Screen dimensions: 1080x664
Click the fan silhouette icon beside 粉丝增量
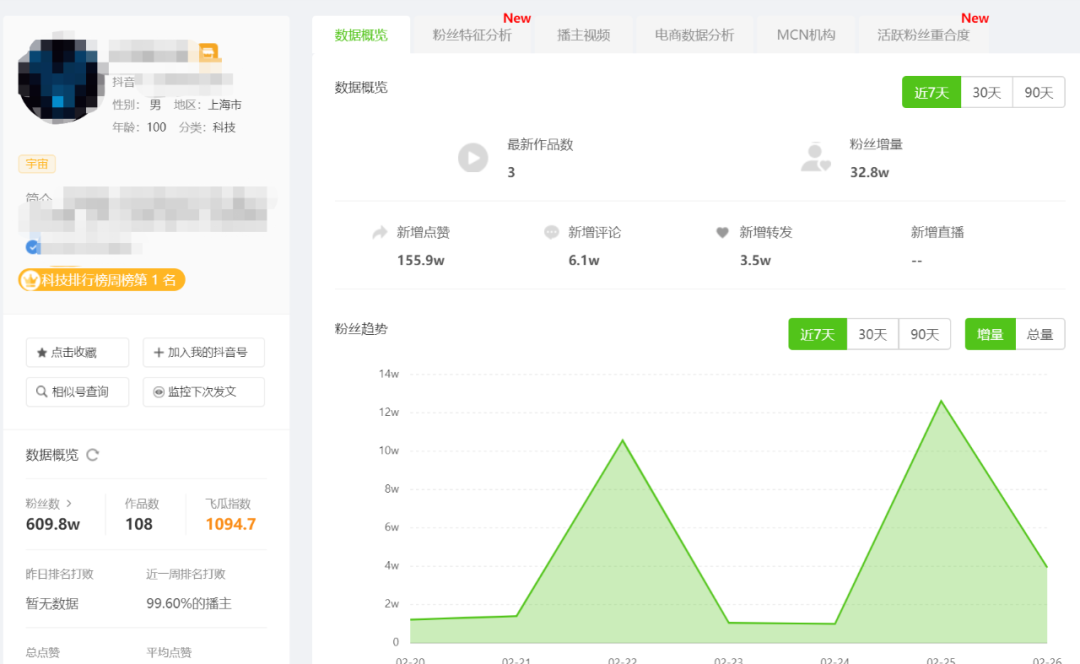[x=816, y=157]
